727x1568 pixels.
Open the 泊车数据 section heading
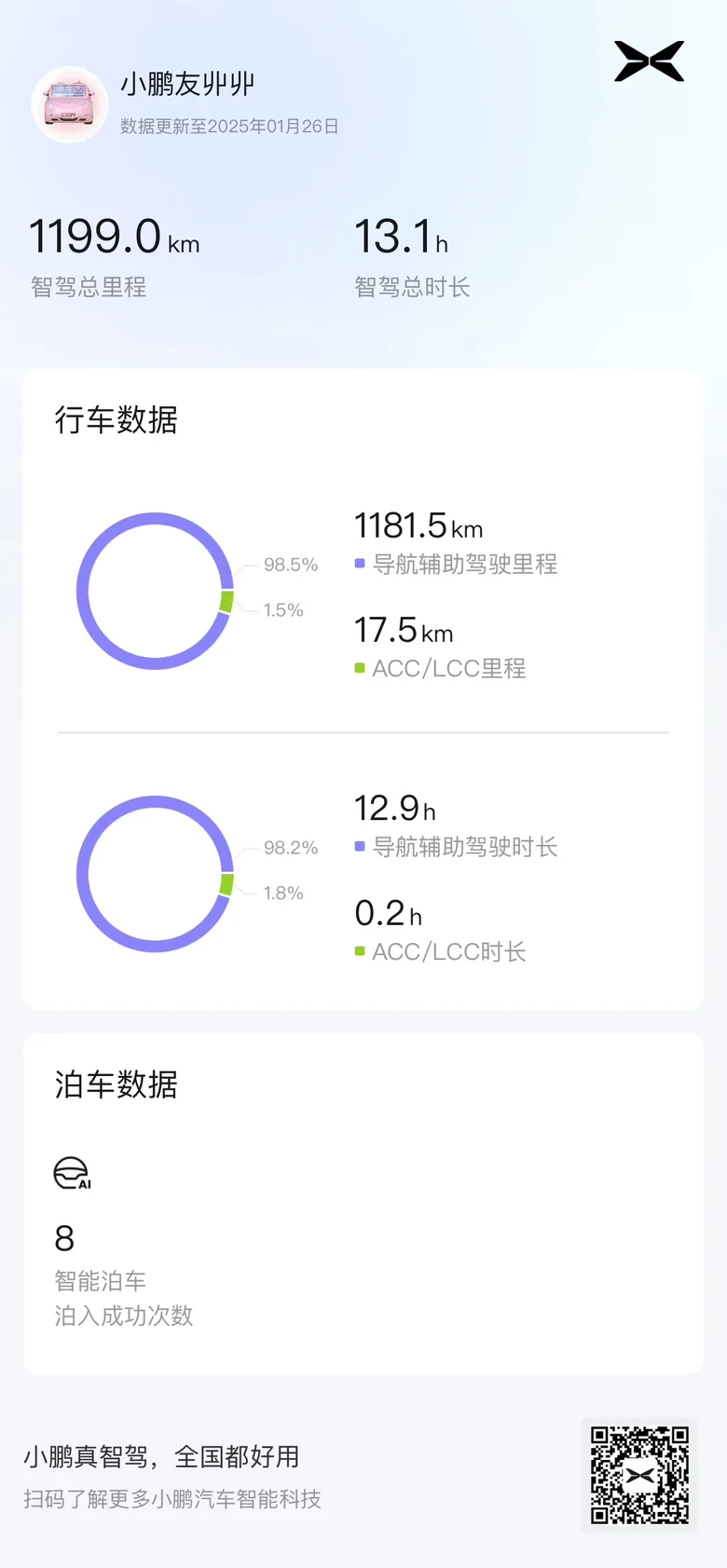(116, 1084)
